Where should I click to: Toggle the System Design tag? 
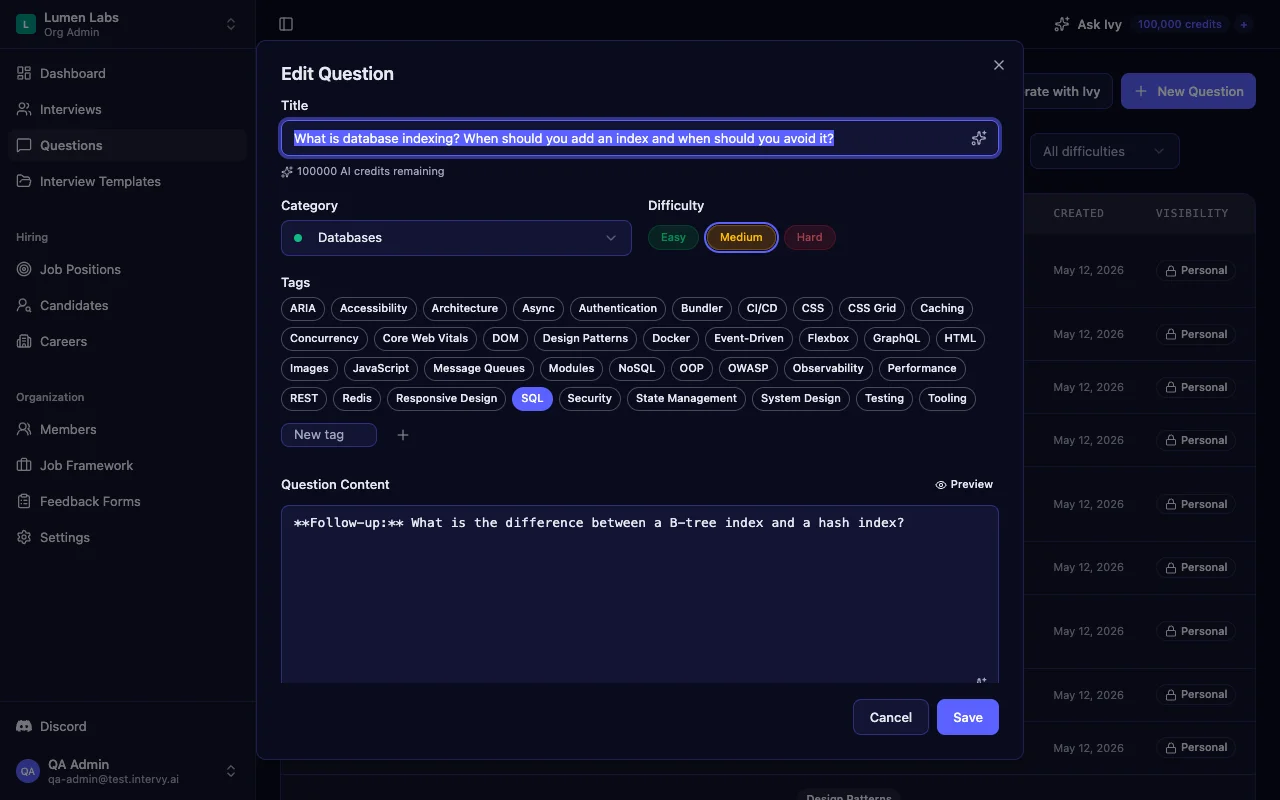[x=801, y=398]
